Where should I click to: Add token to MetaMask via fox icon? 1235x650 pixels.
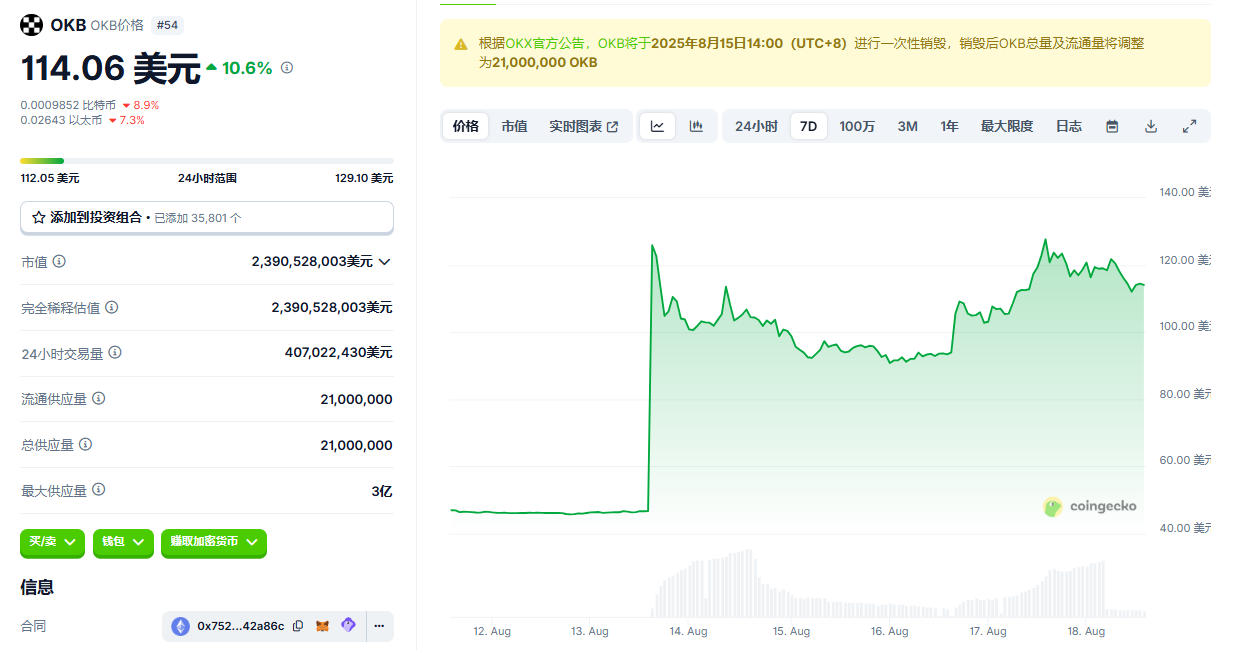[x=324, y=625]
